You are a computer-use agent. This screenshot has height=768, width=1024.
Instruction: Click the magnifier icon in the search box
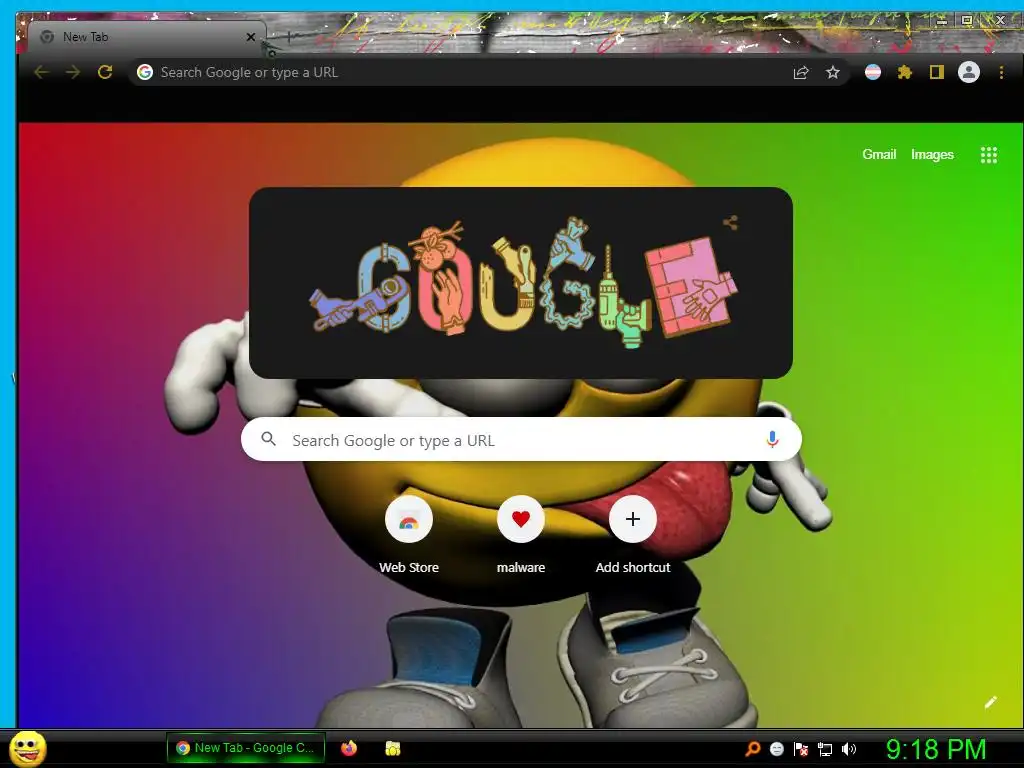(268, 439)
